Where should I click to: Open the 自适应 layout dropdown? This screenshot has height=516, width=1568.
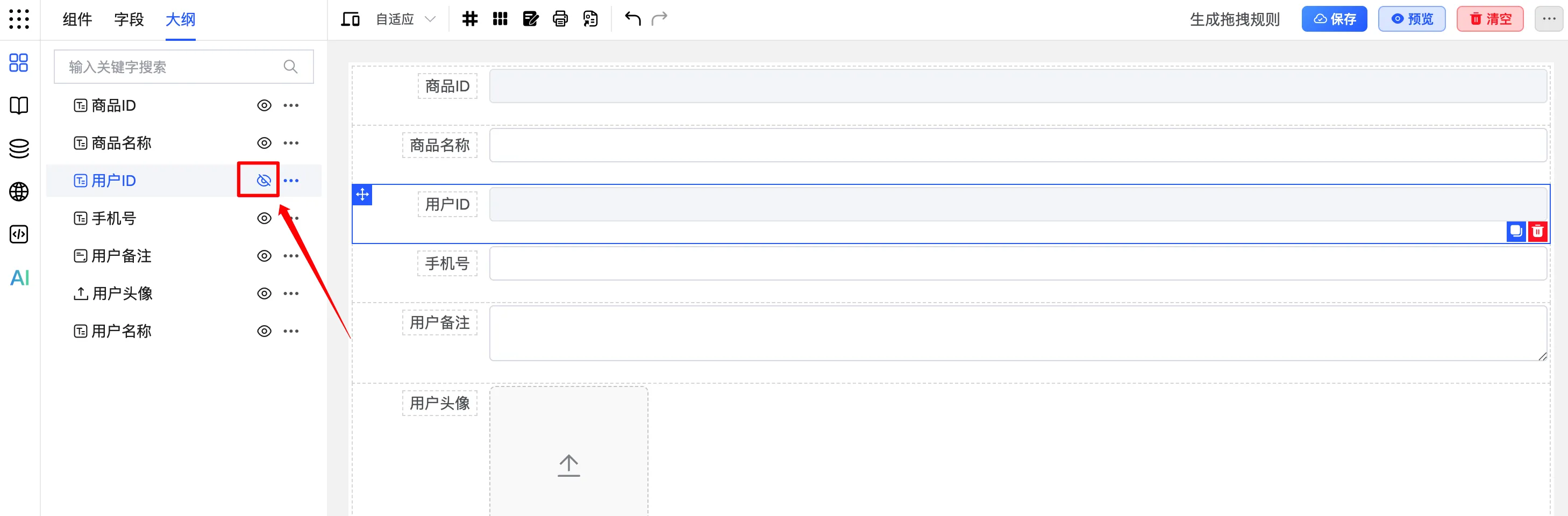pos(405,19)
